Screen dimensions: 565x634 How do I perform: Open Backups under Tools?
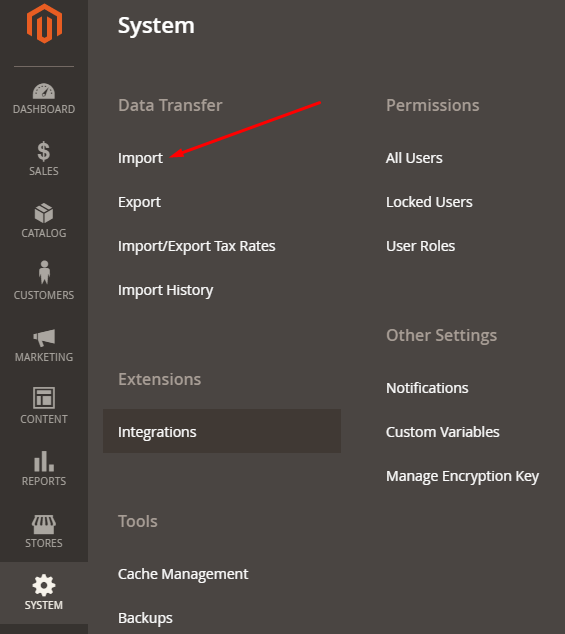(x=145, y=618)
